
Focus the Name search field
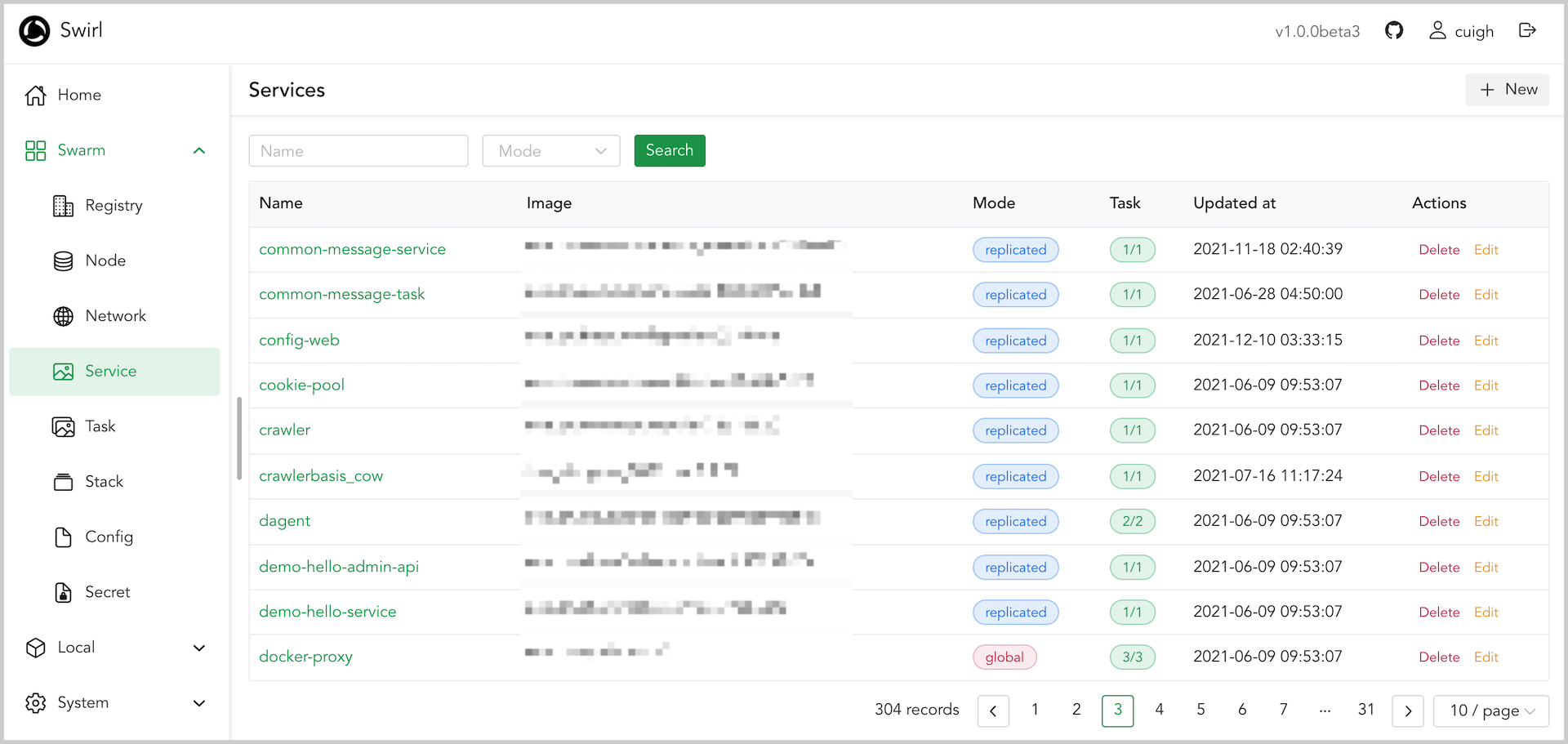pos(358,151)
